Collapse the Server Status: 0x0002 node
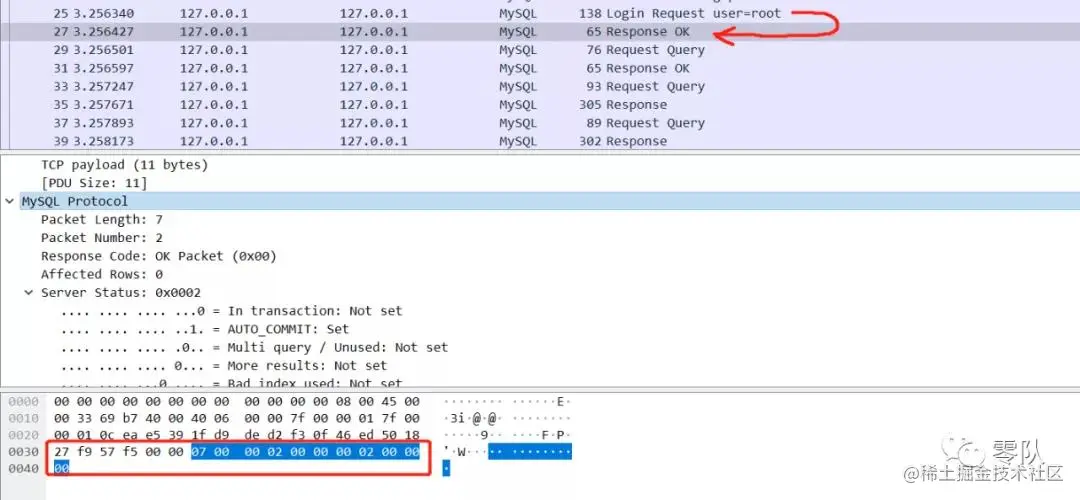The height and width of the screenshot is (500, 1080). (28, 293)
